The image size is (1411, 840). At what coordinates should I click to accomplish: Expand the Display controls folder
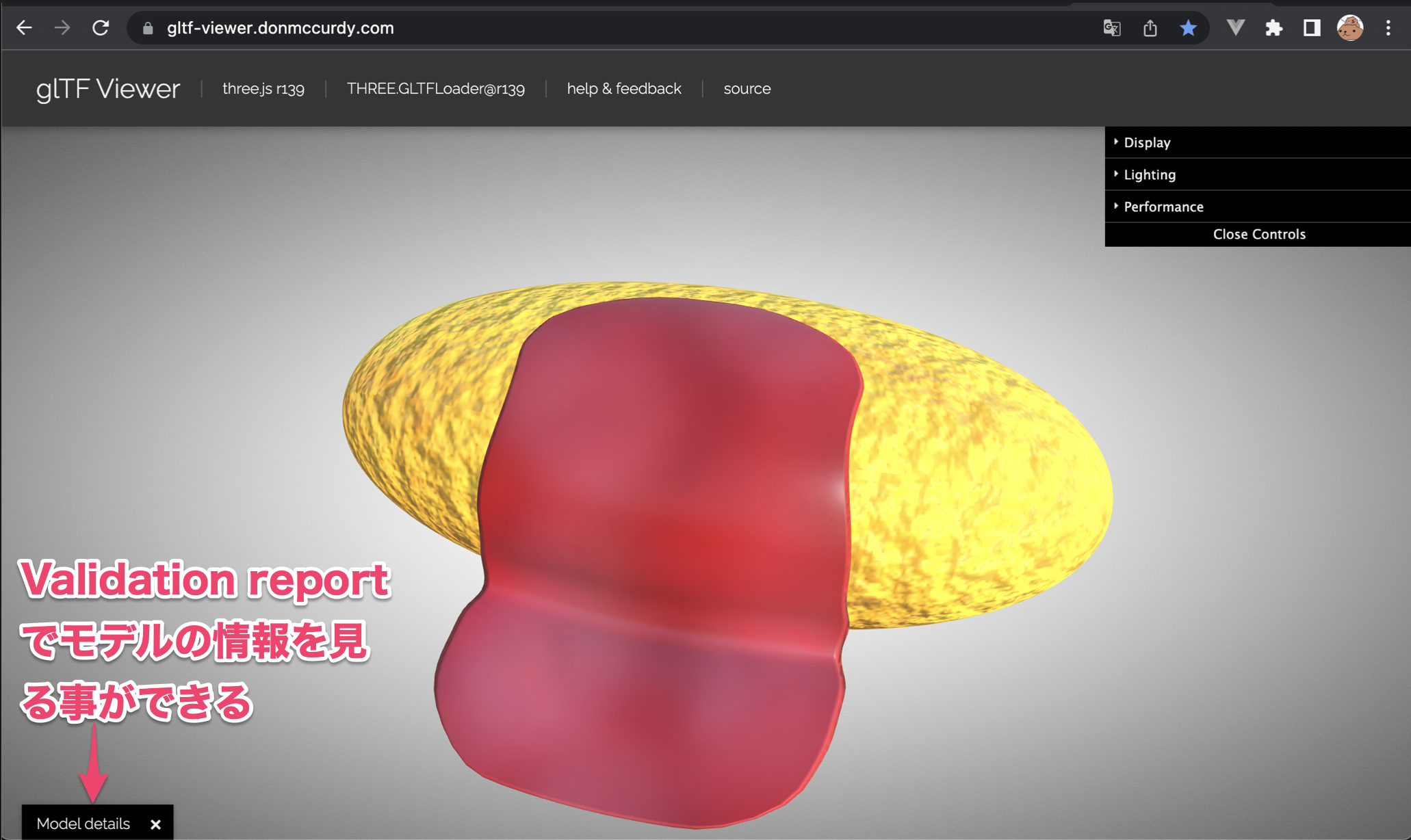coord(1147,142)
